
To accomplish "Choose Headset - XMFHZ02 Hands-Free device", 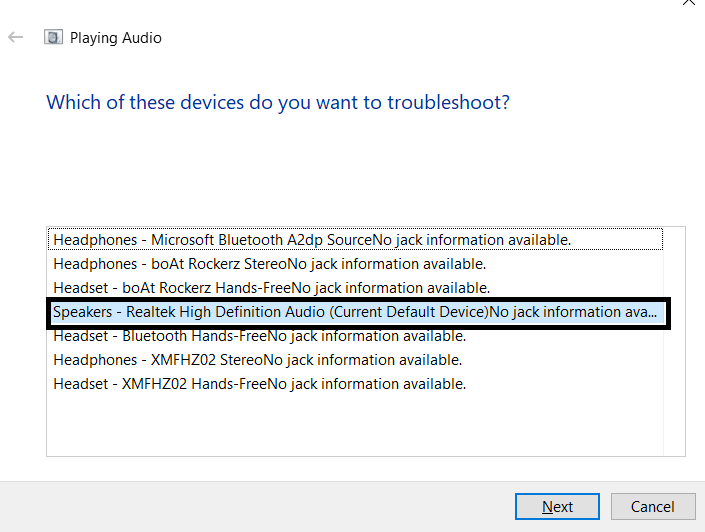I will [355, 384].
